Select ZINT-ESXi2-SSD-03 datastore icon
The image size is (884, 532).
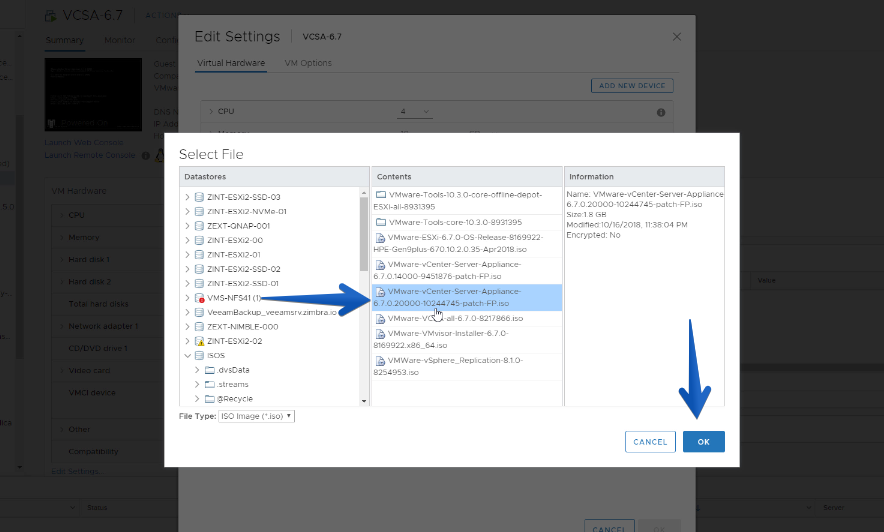click(199, 197)
